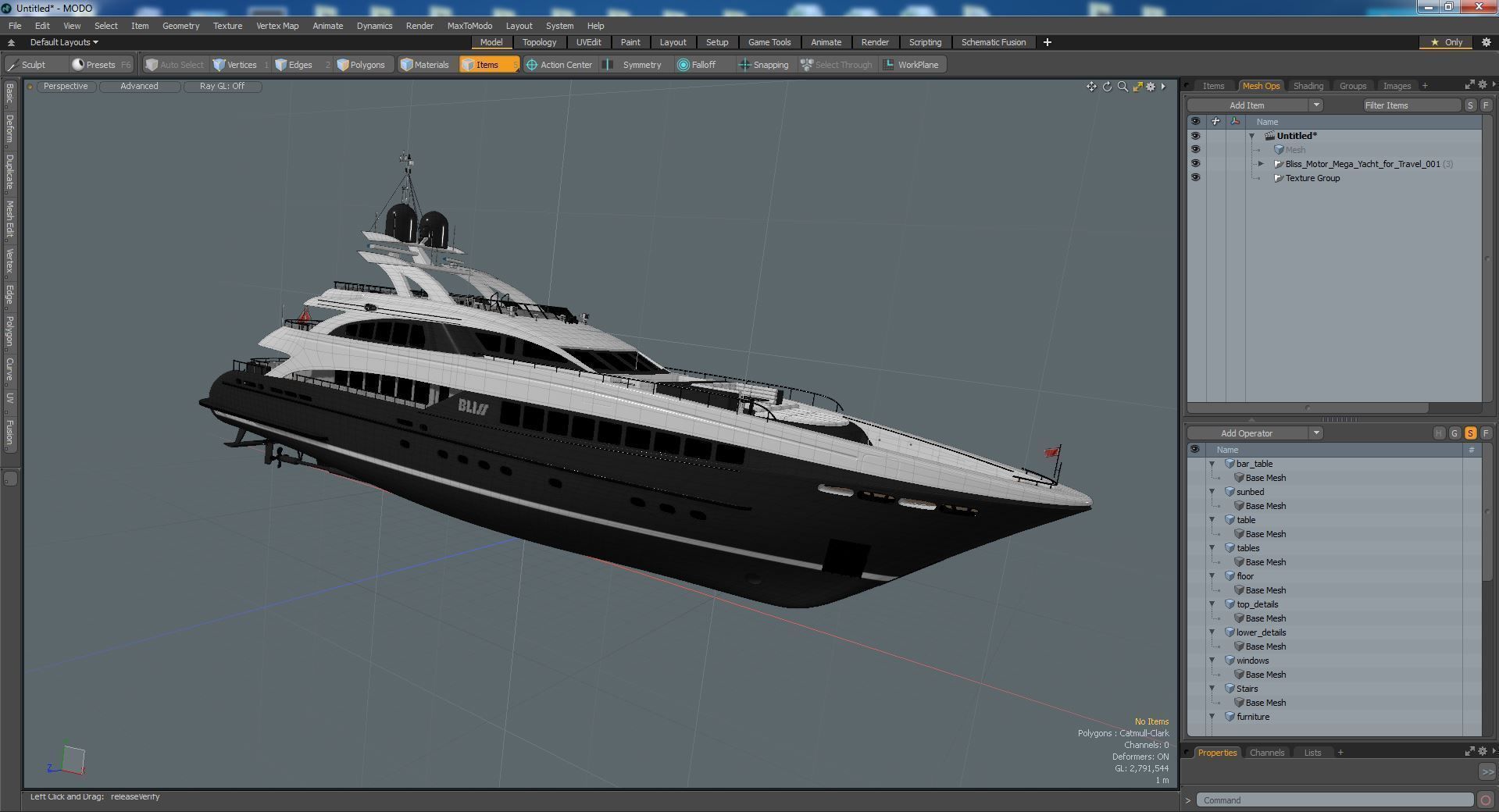Toggle visibility eye for Untitled scene
The image size is (1499, 812).
1195,136
